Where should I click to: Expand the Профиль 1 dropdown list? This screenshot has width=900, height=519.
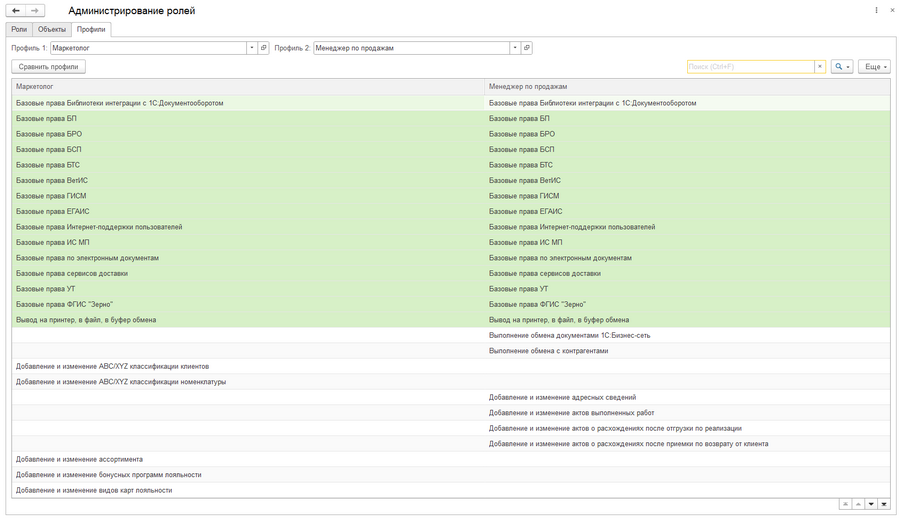point(252,48)
